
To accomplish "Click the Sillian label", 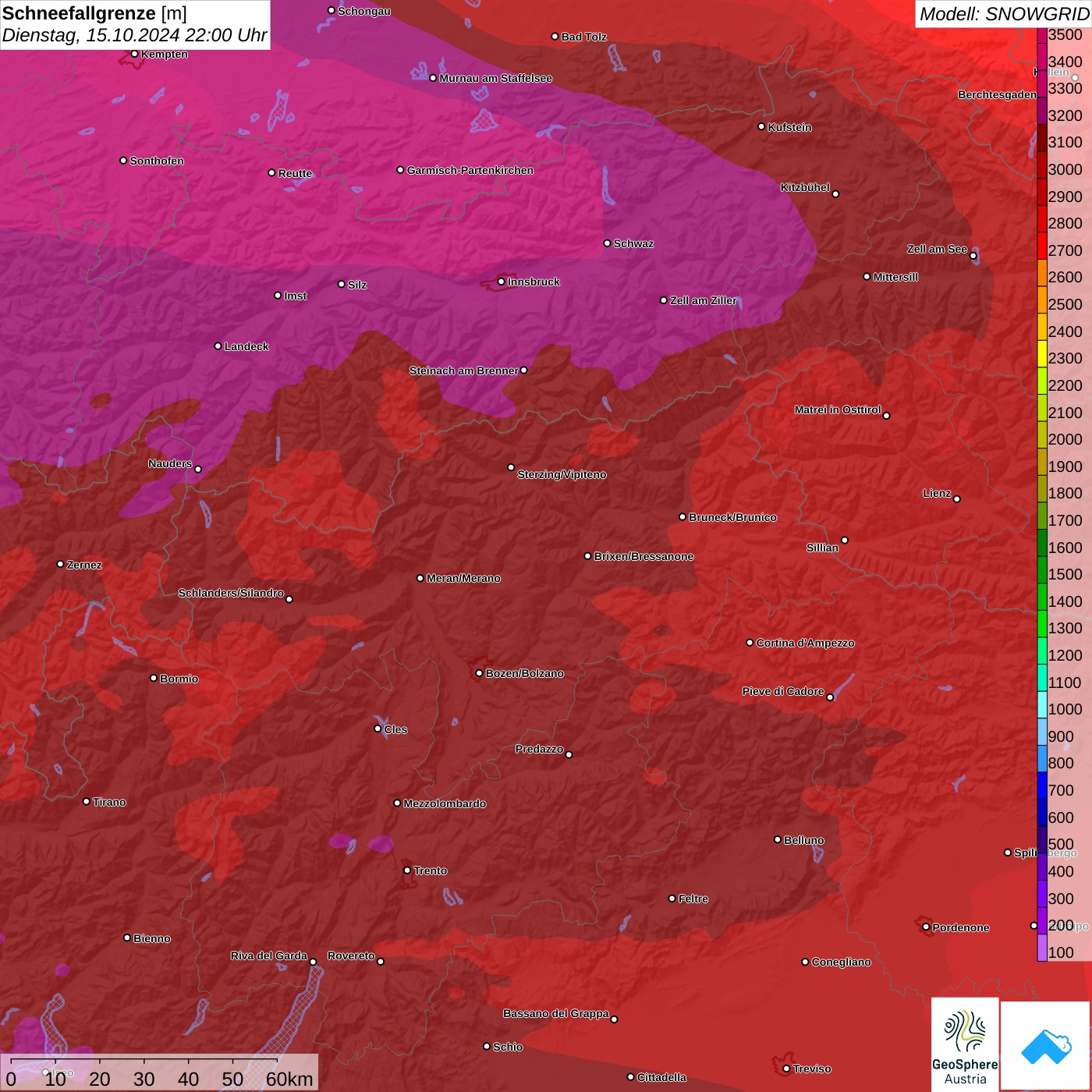I will pyautogui.click(x=822, y=548).
